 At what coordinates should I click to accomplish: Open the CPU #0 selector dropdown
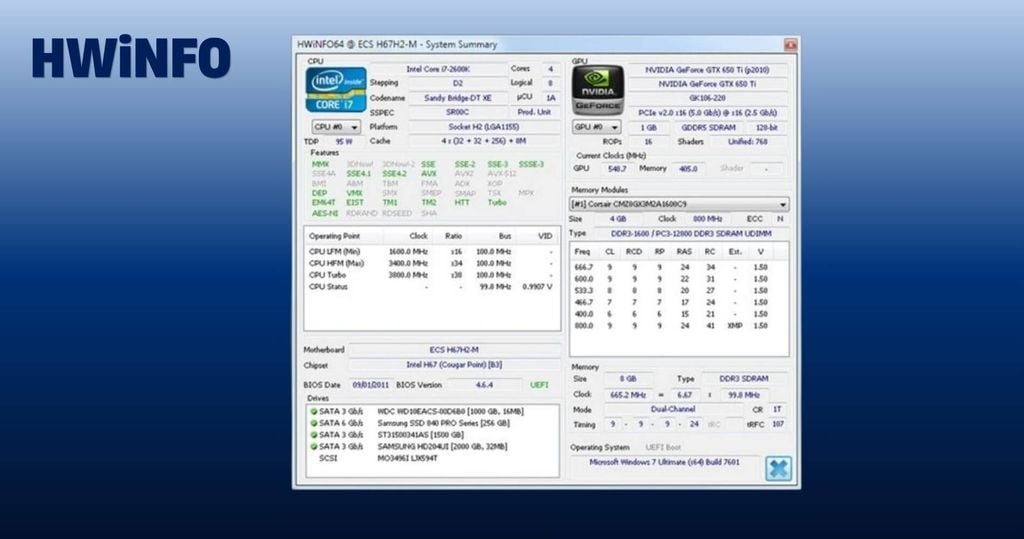336,127
